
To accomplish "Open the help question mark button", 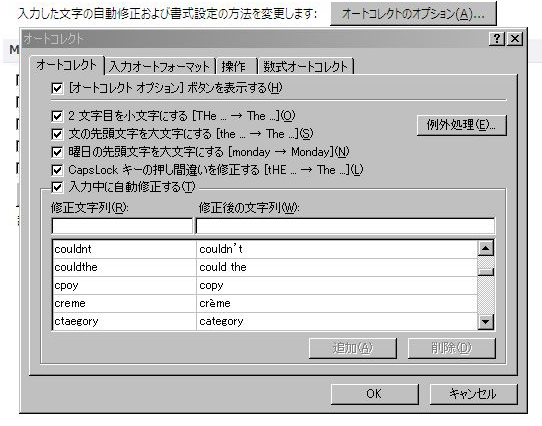I will click(x=497, y=38).
